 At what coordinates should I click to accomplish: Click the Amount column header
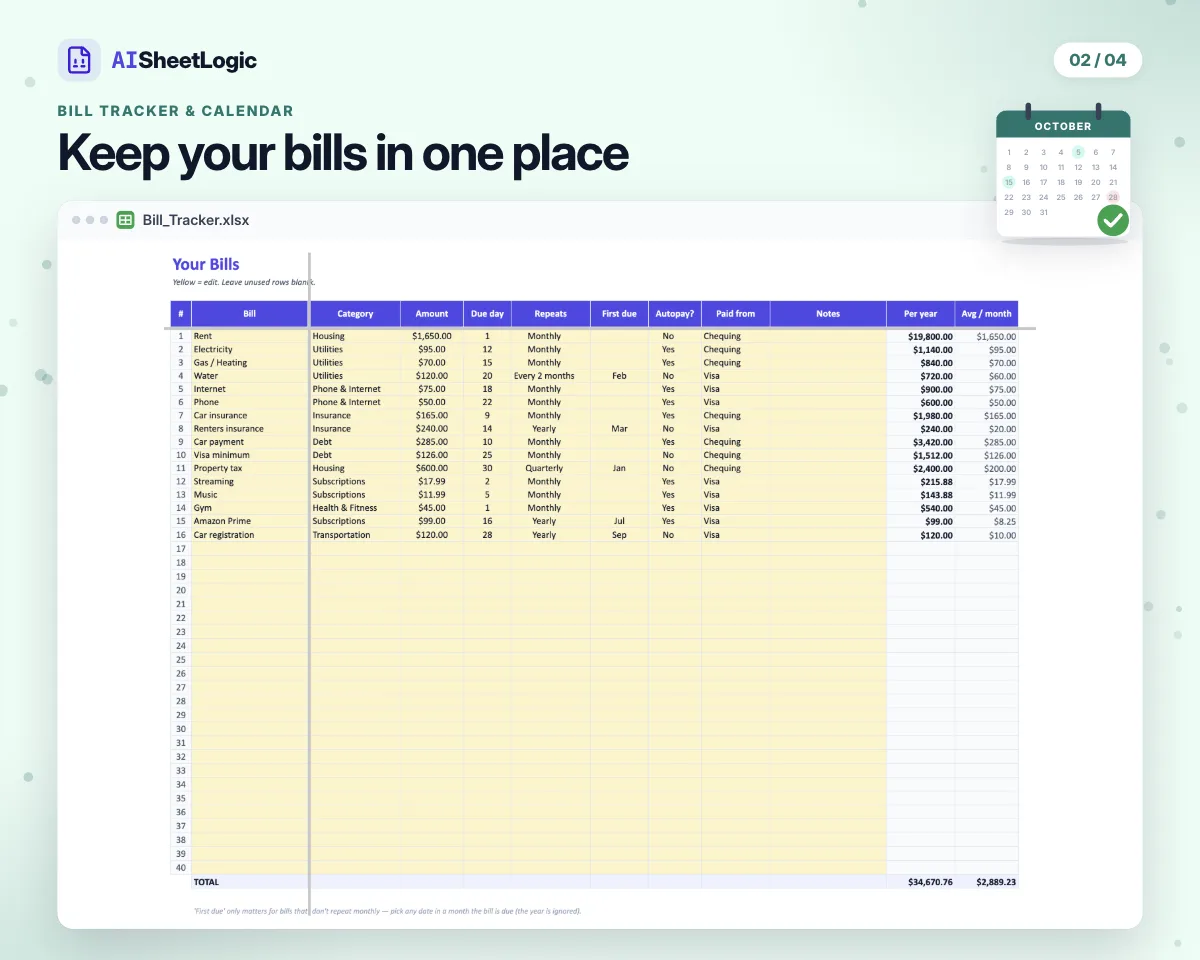click(x=432, y=314)
